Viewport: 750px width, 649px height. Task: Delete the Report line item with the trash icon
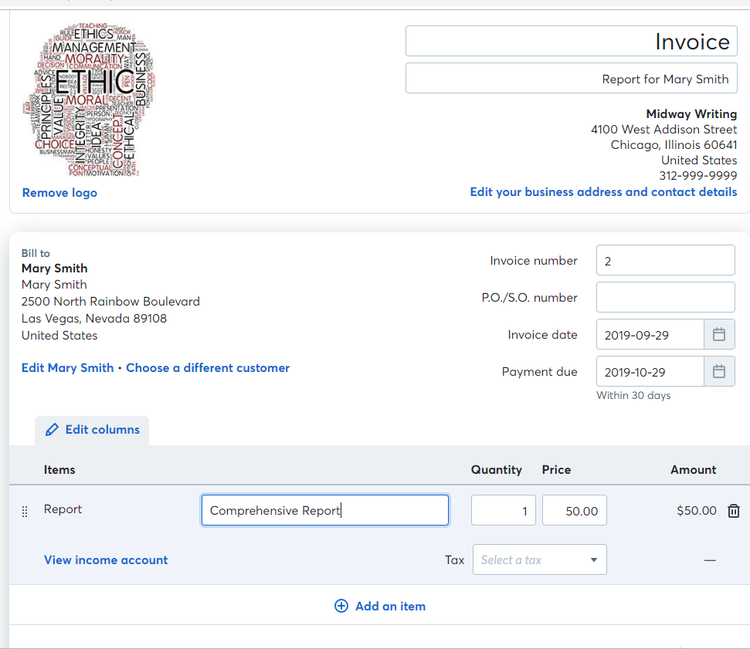(x=733, y=511)
